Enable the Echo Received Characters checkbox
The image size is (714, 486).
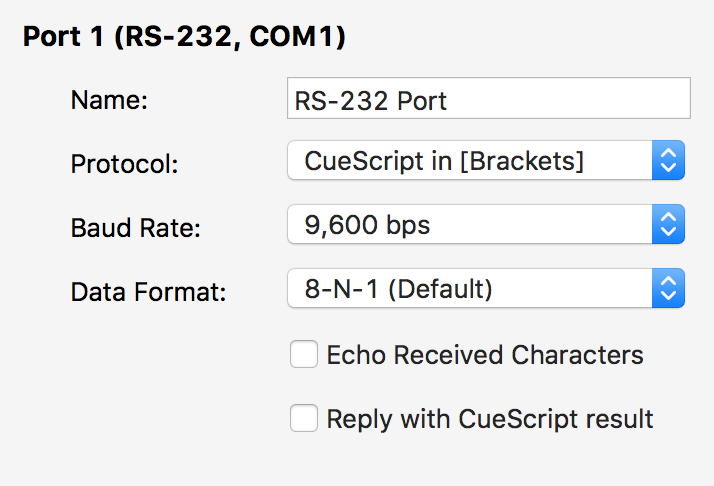coord(304,355)
